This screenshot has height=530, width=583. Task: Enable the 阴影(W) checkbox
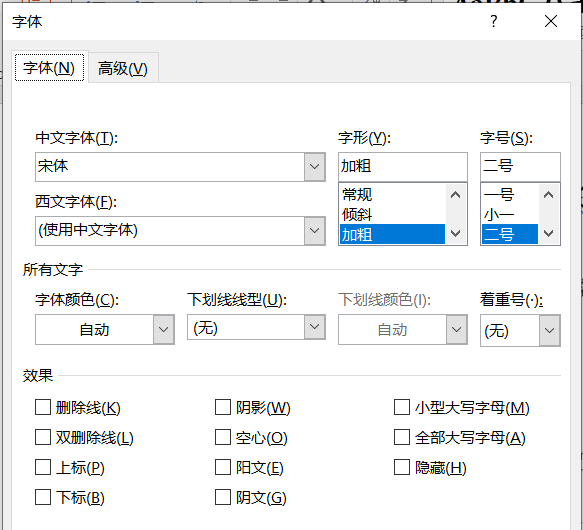tap(223, 407)
